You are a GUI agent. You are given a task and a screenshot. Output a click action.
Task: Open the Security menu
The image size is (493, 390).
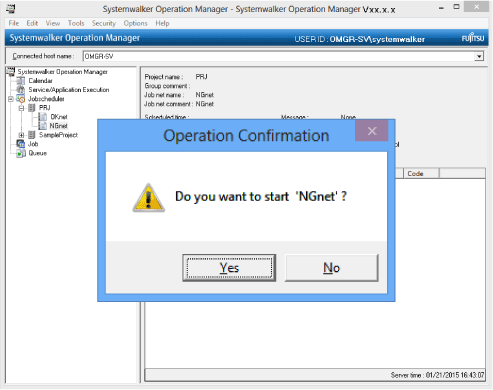[x=104, y=23]
